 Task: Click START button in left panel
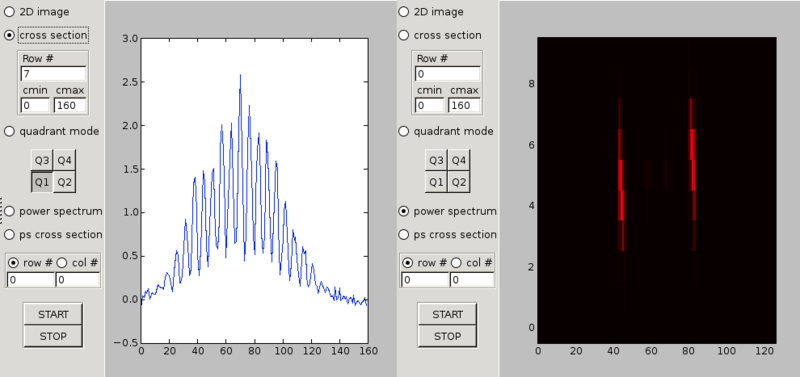click(53, 314)
